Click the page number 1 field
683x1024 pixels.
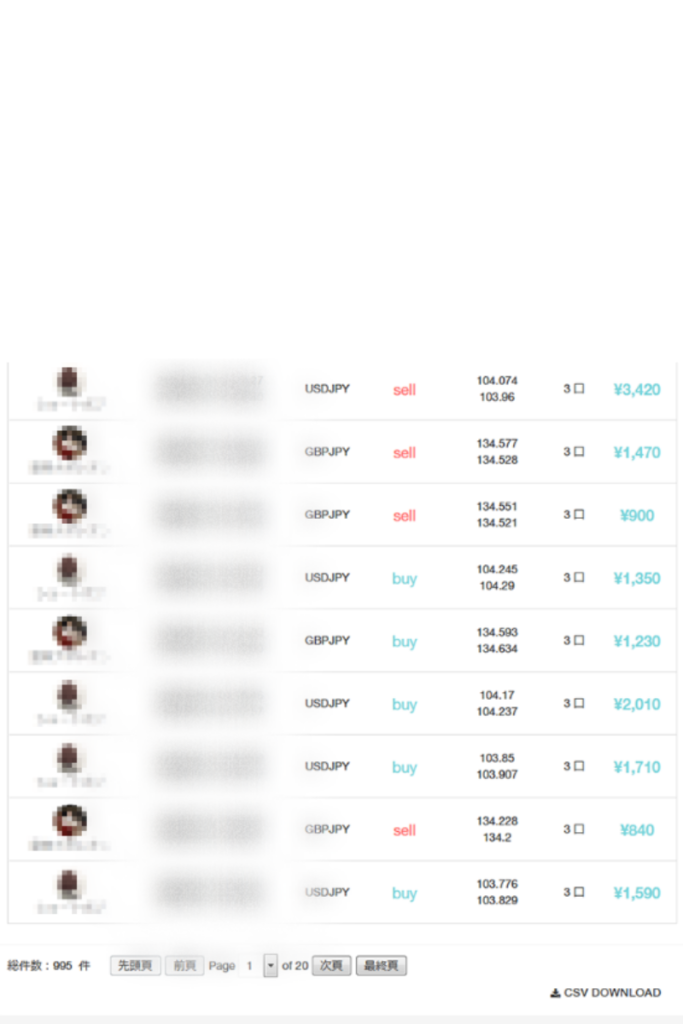pyautogui.click(x=250, y=966)
